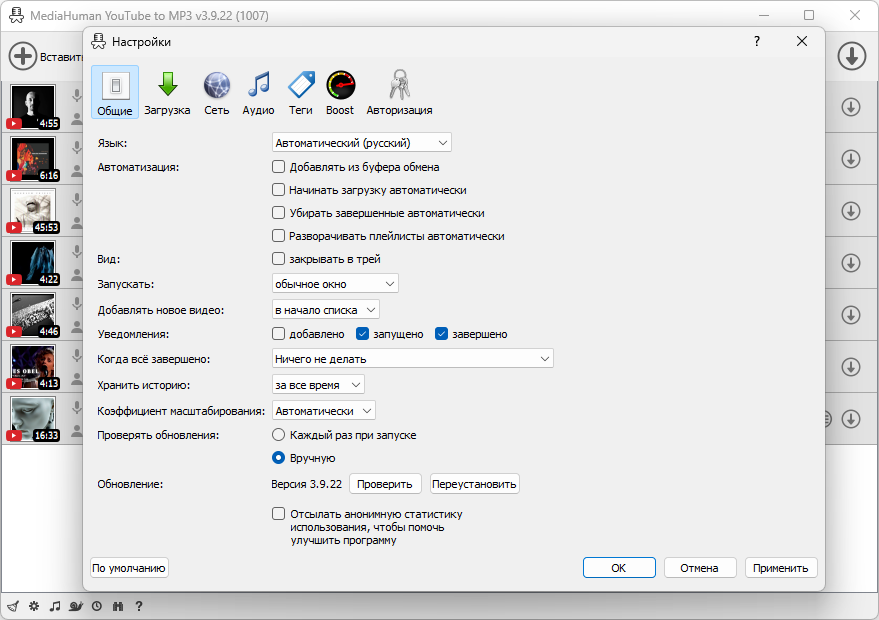Image resolution: width=879 pixels, height=620 pixels.
Task: Select Каждый раз при запуске radio button
Action: tap(279, 434)
